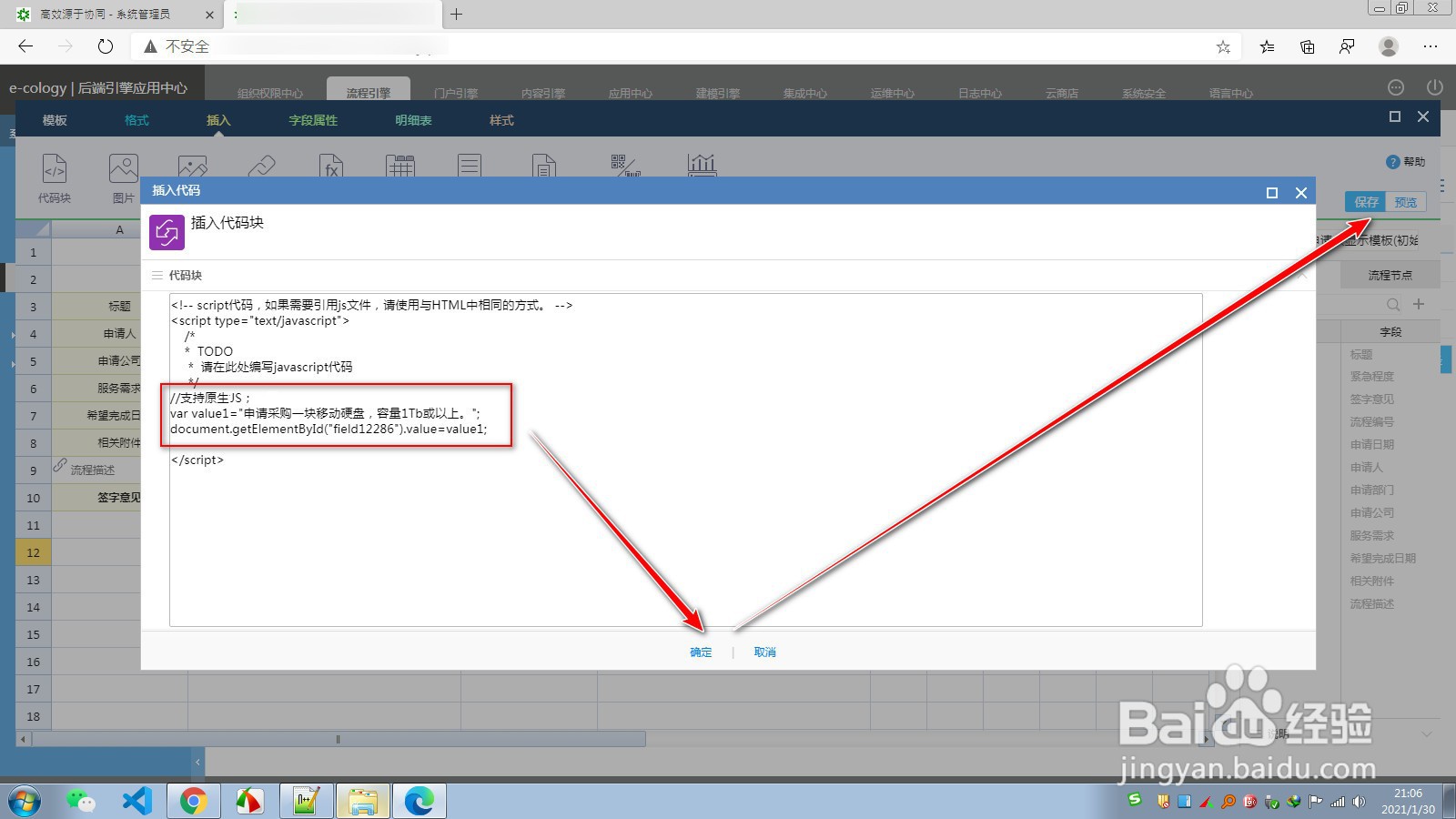1456x819 pixels.
Task: Click the browser back arrow
Action: click(25, 46)
